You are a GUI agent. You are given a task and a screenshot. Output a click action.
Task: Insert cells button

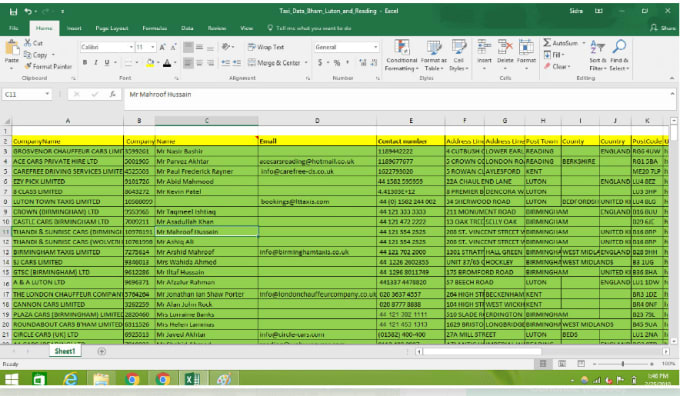(484, 55)
